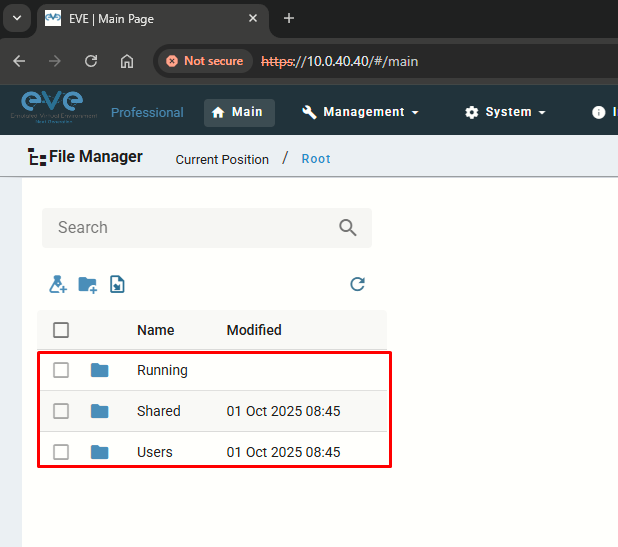
Task: Open the browser tab search dropdown
Action: coord(17,18)
